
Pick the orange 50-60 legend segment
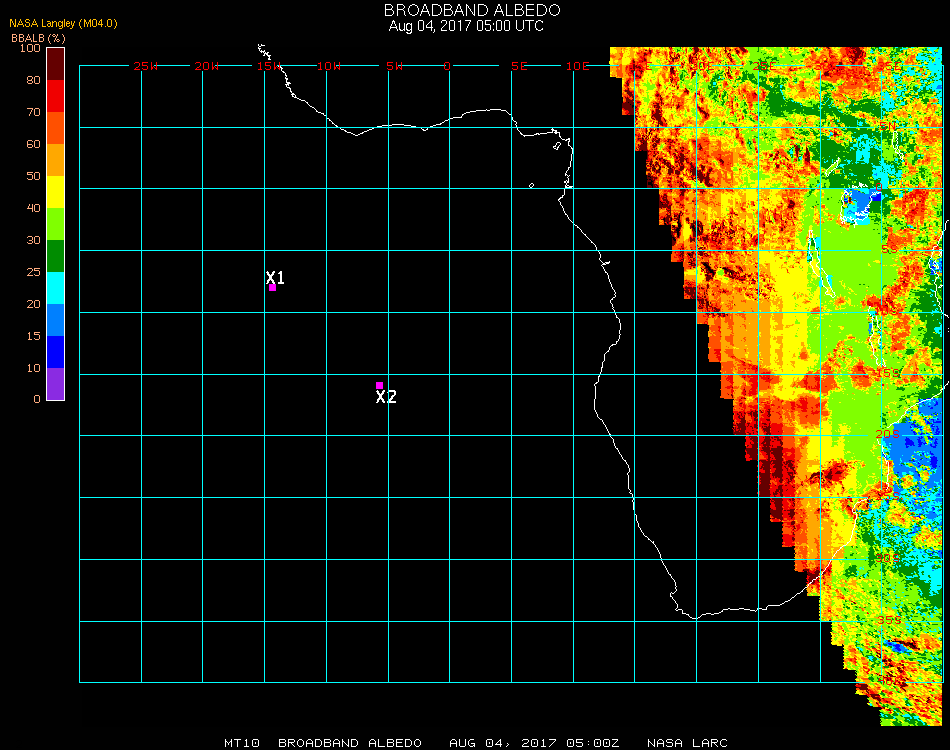point(55,160)
